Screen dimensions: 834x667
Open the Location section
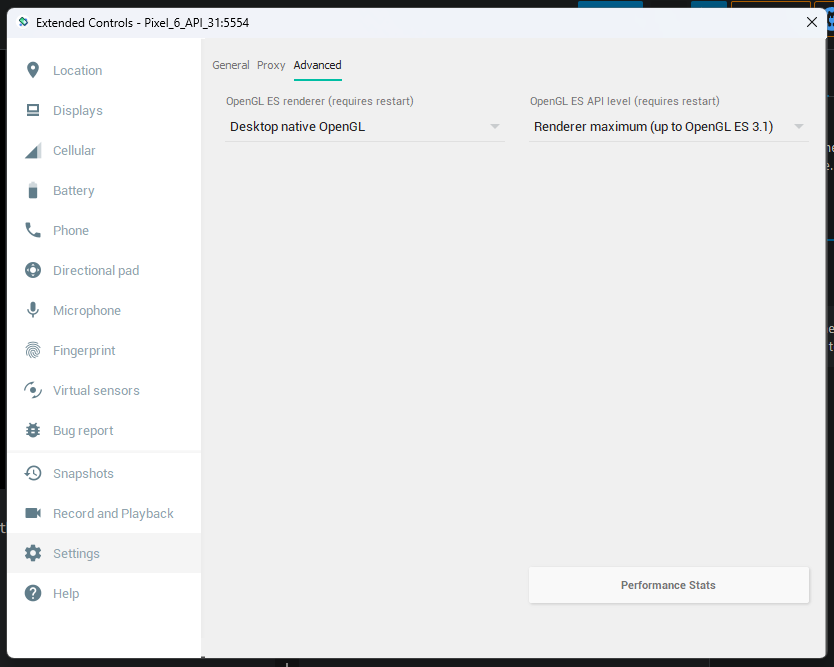[x=78, y=70]
